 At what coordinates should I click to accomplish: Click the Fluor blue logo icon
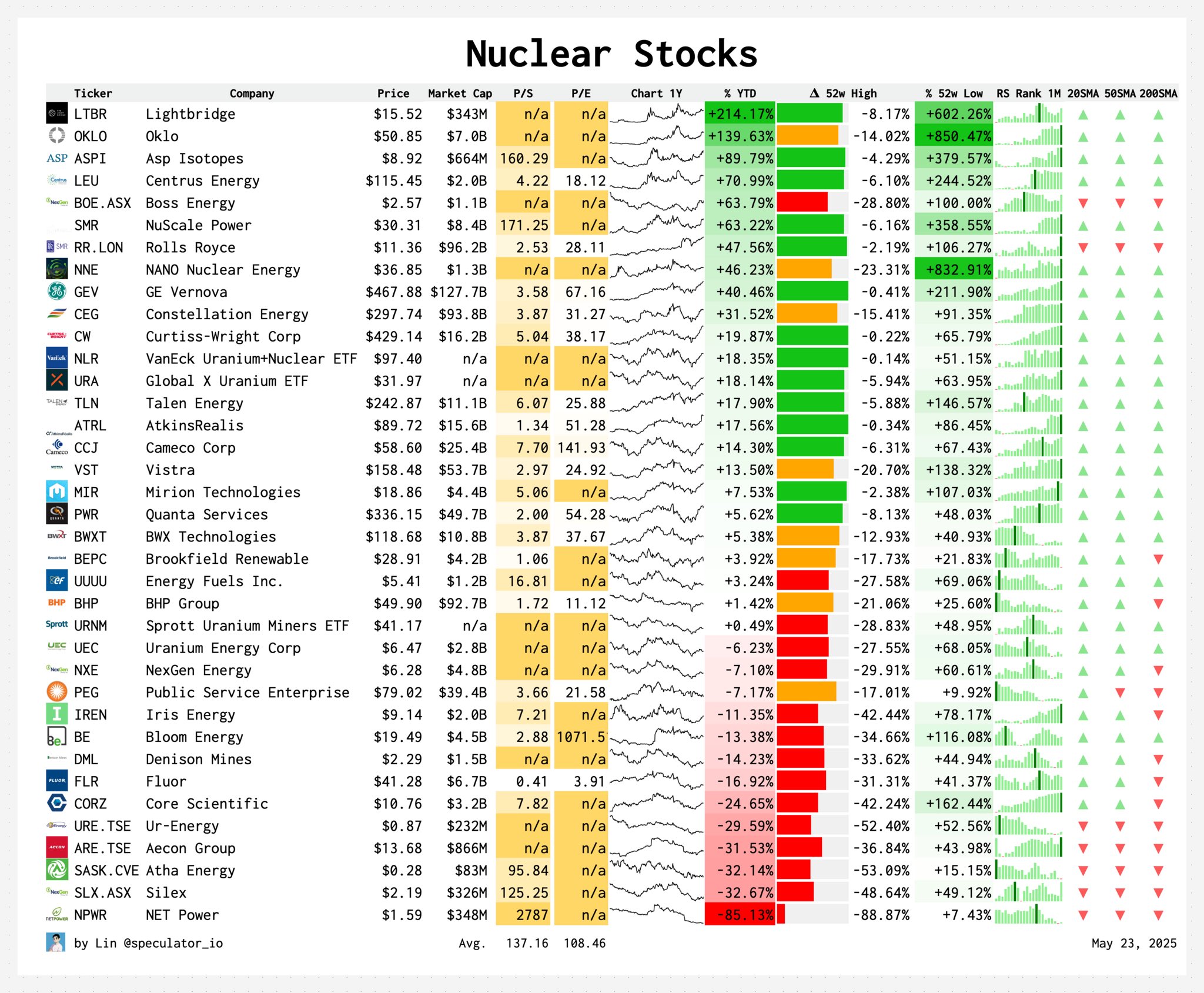57,781
